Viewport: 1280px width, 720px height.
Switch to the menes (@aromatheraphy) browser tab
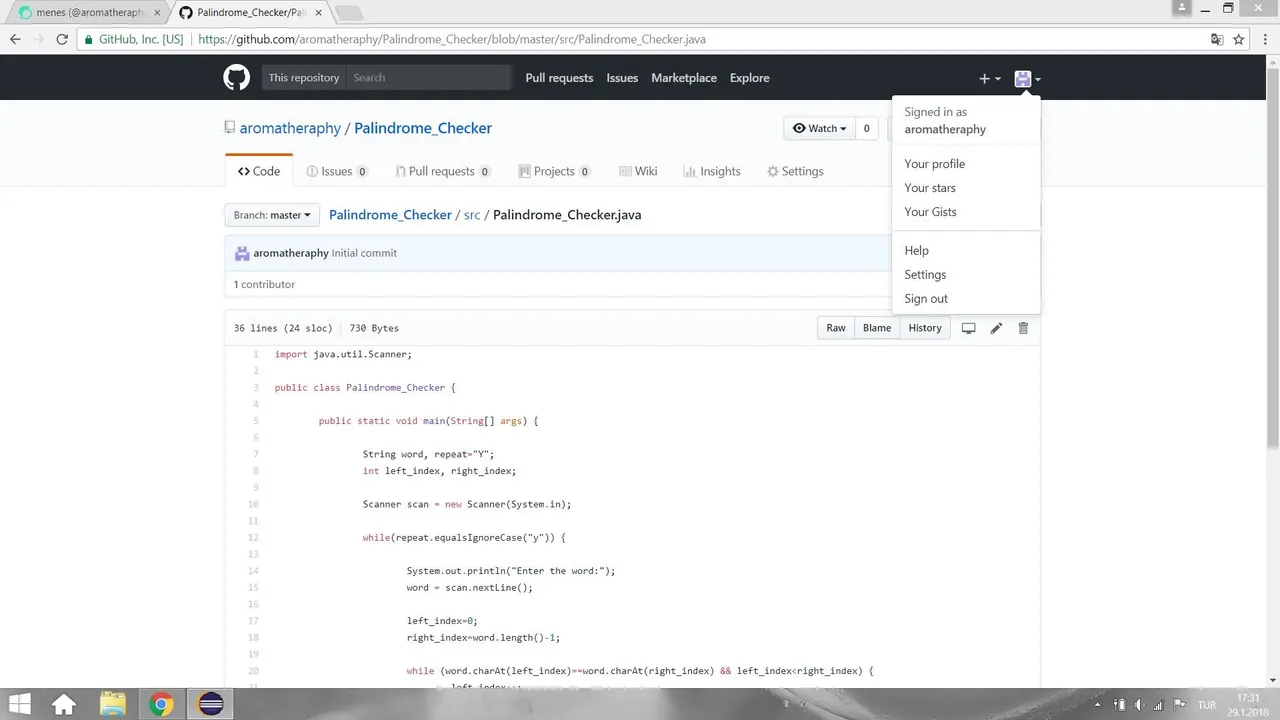click(x=84, y=13)
